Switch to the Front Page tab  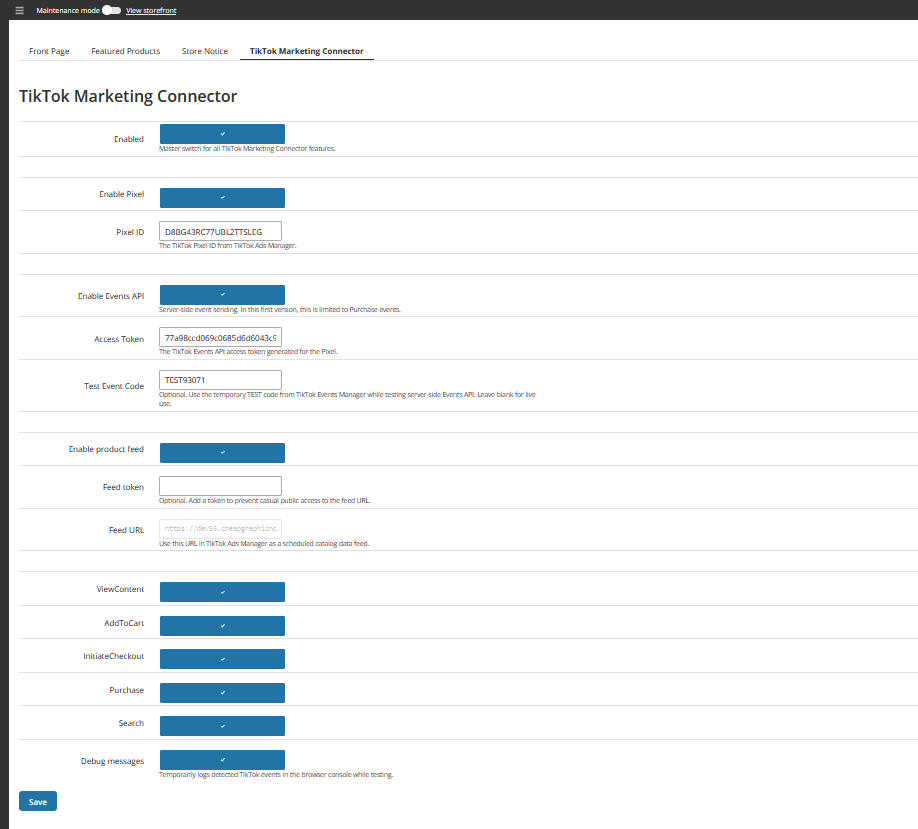tap(49, 51)
